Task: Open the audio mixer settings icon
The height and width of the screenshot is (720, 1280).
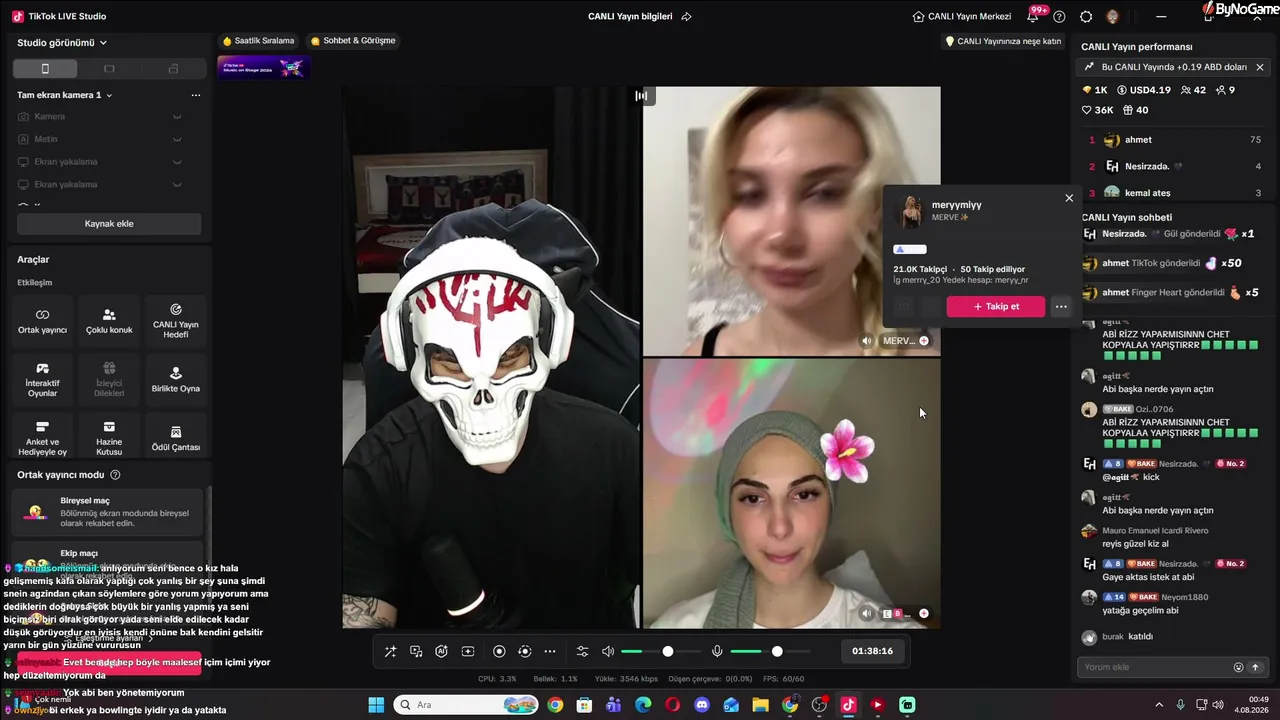Action: 583,651
